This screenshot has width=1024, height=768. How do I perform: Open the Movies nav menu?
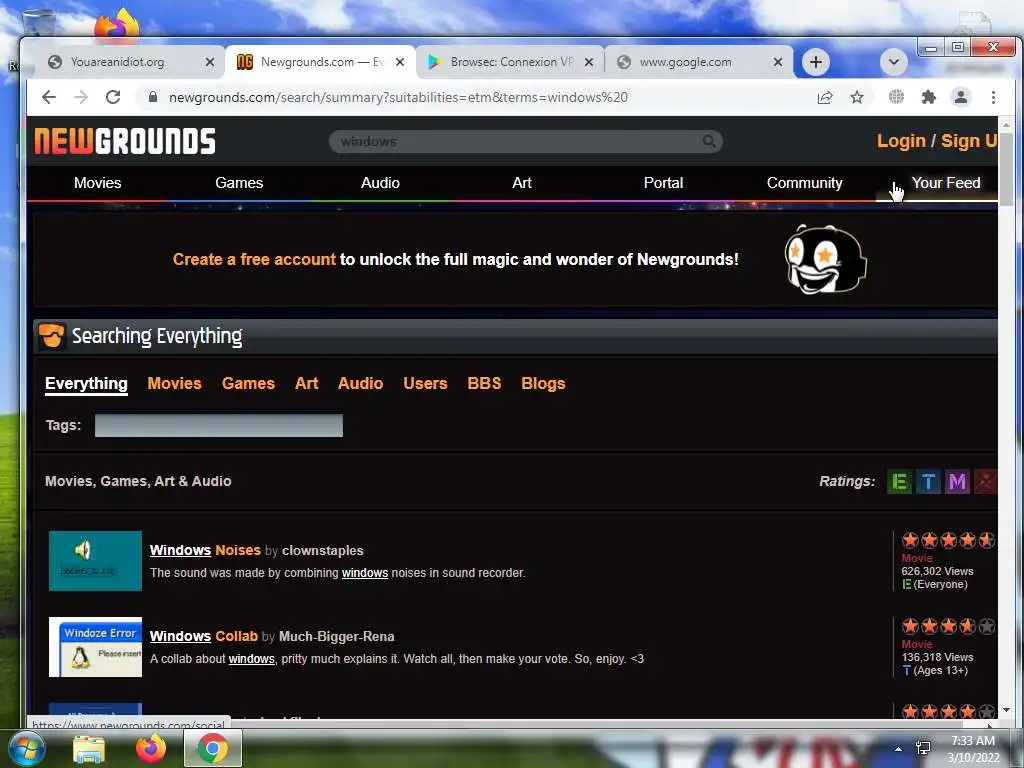click(x=97, y=183)
